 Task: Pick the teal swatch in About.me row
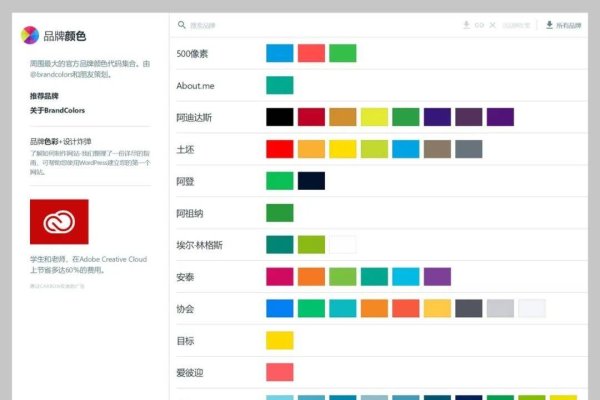pyautogui.click(x=280, y=85)
